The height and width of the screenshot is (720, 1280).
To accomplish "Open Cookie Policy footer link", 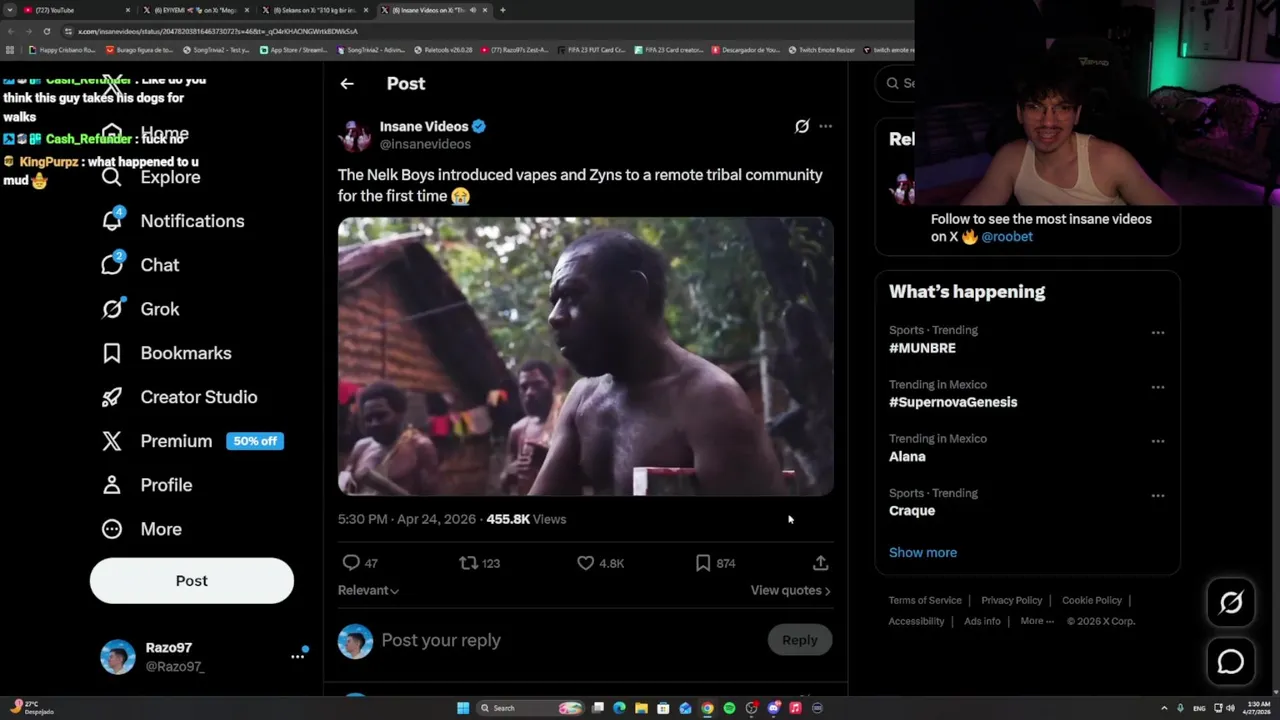I will point(1092,600).
